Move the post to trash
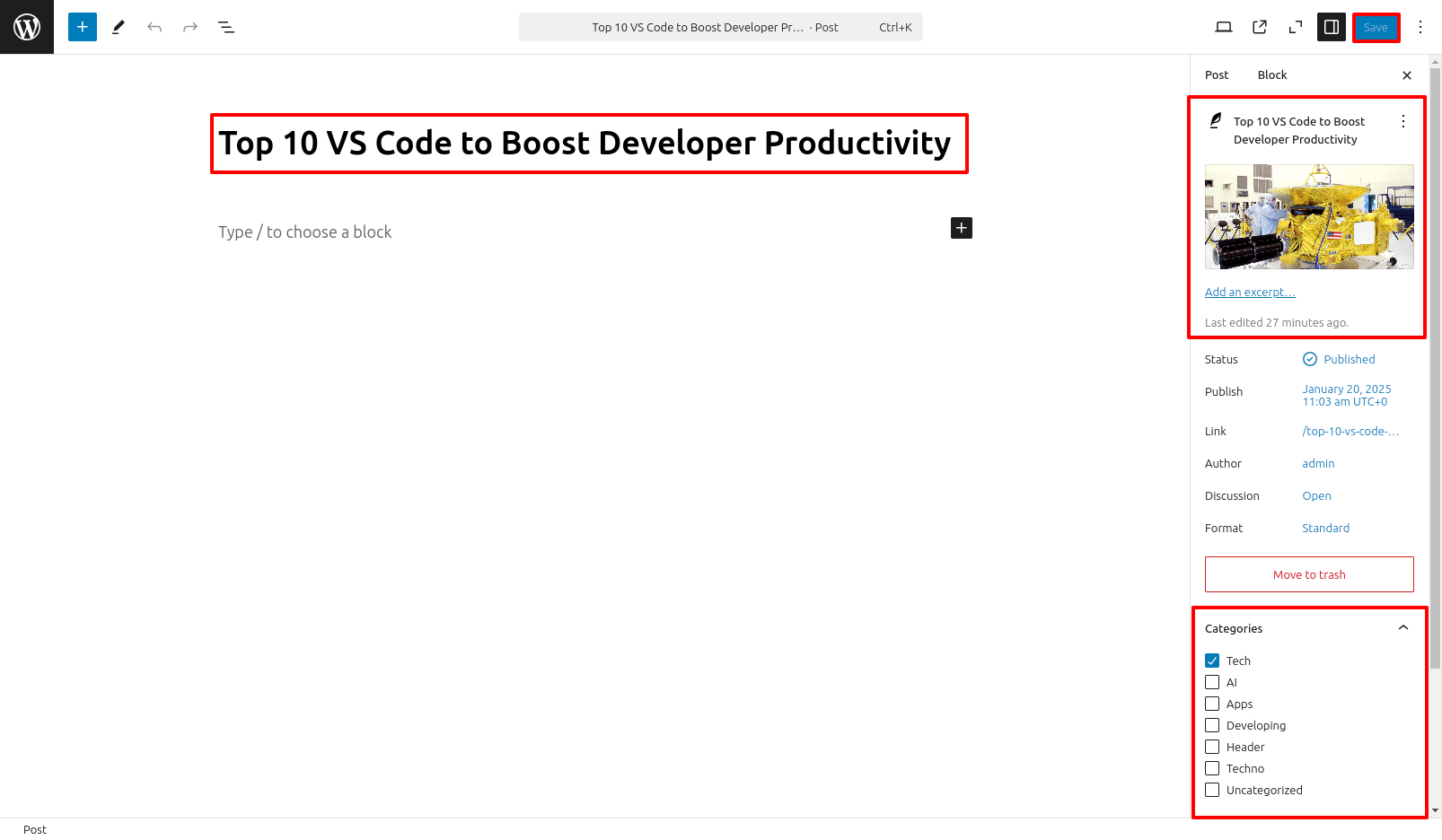 tap(1309, 574)
